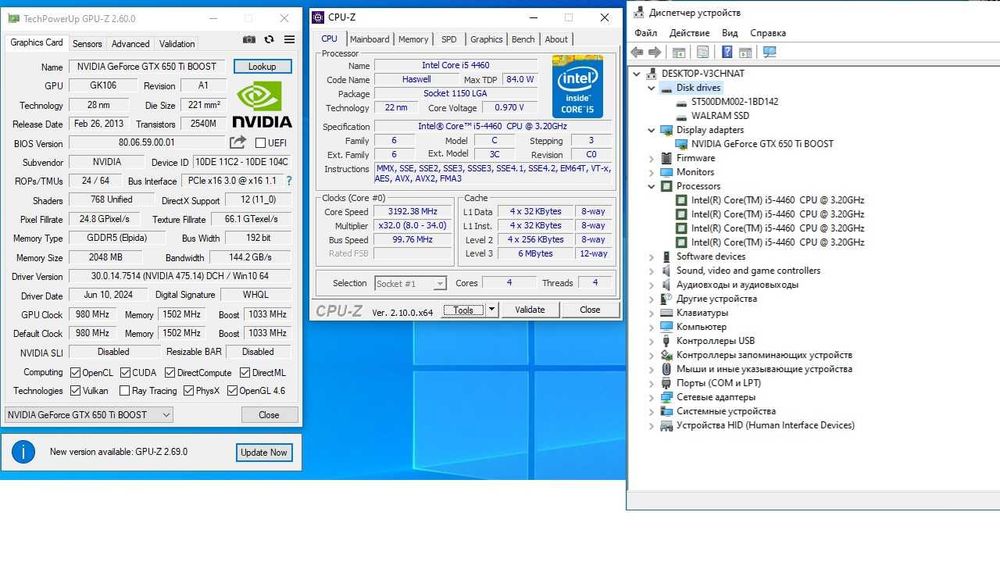This screenshot has width=1000, height=563.
Task: Collapse the Processors node
Action: pyautogui.click(x=651, y=186)
